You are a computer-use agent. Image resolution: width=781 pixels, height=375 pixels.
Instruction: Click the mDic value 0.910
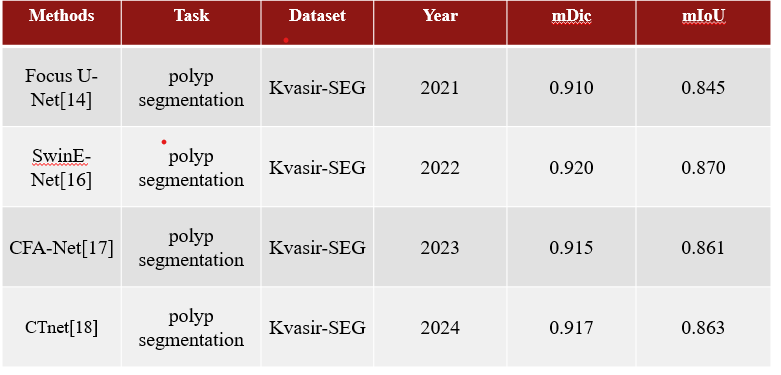click(571, 88)
